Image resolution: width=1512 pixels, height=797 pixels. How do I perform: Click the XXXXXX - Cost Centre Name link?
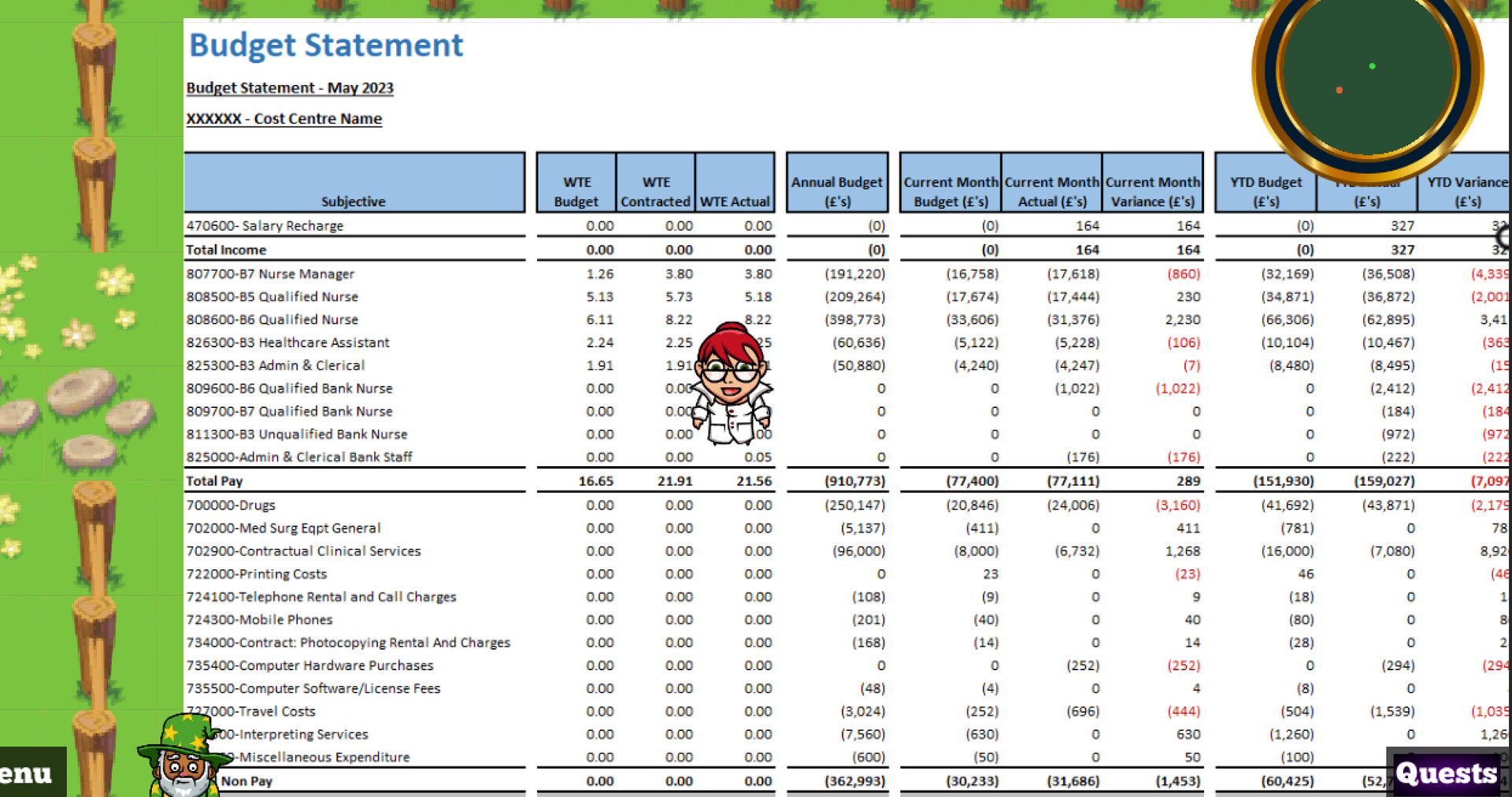tap(284, 119)
